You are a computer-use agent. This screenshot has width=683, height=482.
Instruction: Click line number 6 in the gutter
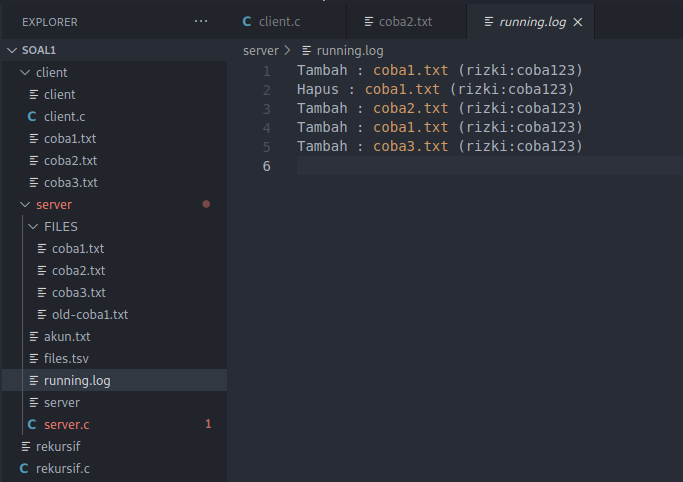pyautogui.click(x=267, y=166)
